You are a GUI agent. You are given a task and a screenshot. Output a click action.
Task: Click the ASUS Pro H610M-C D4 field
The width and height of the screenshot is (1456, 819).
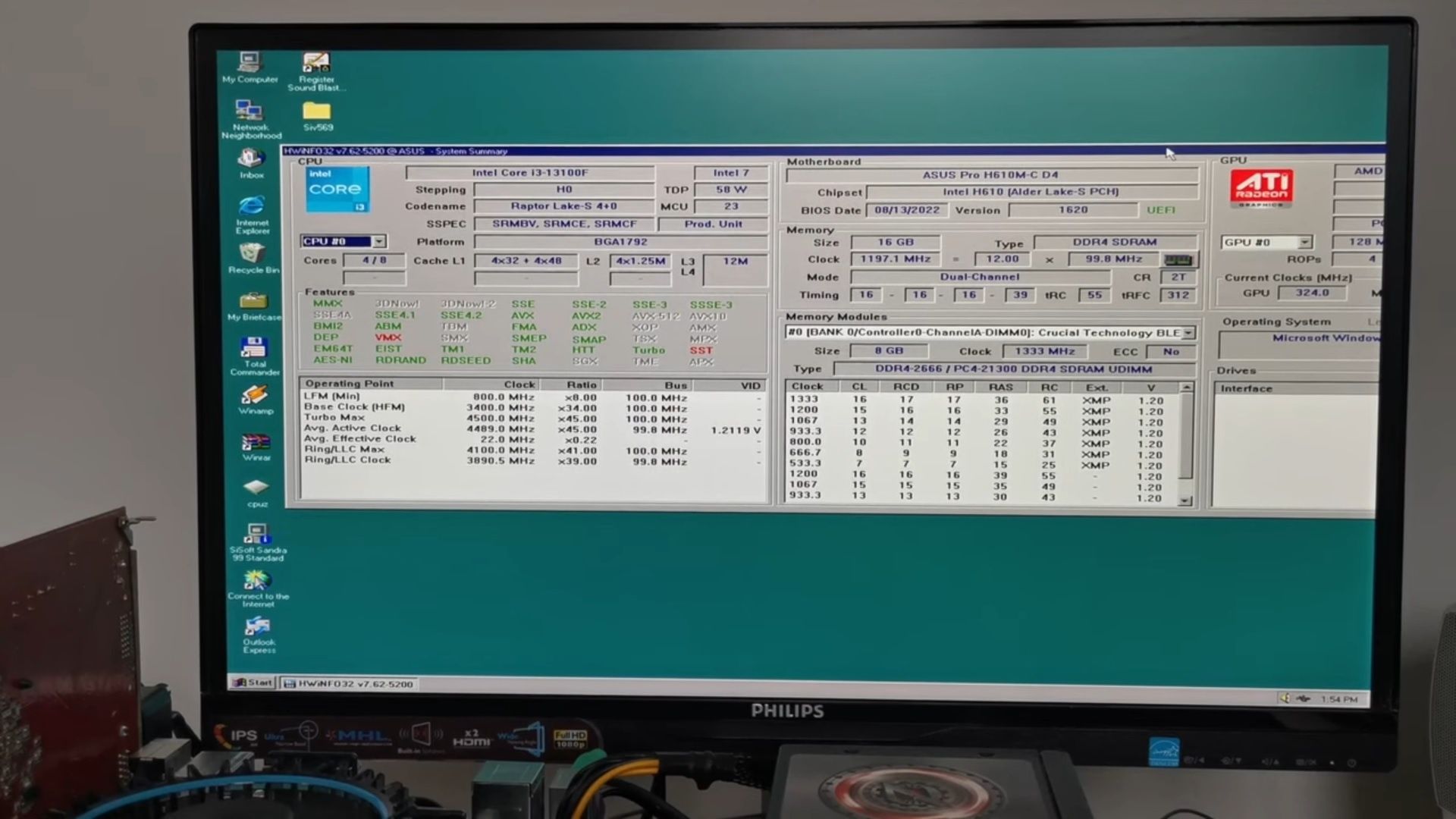point(990,175)
